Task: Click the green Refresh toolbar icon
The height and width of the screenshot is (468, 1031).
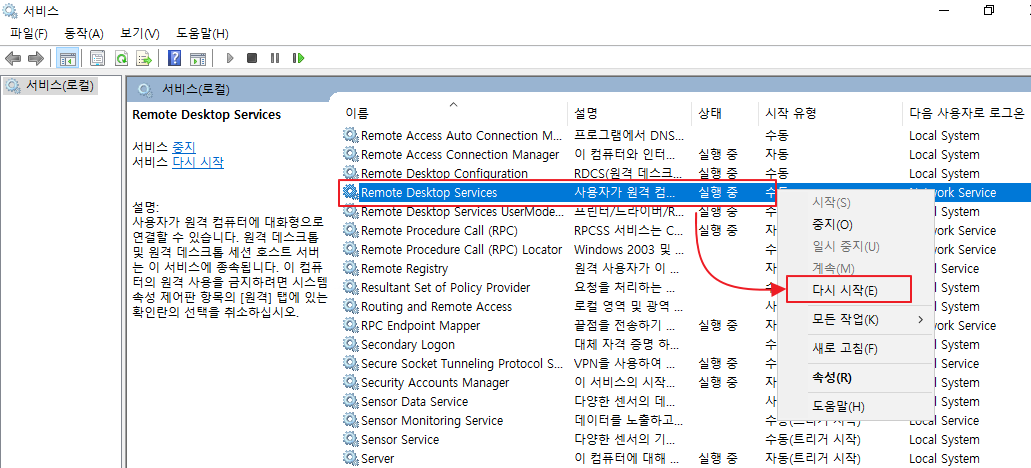Action: (121, 58)
